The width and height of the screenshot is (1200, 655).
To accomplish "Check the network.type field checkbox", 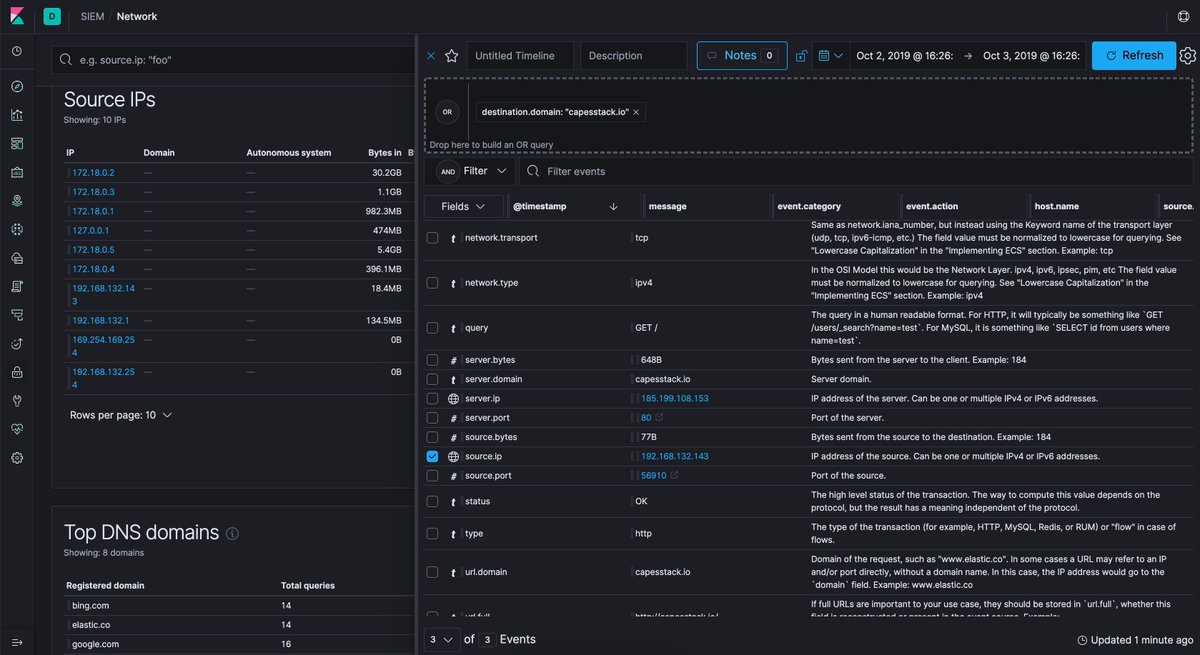I will coord(432,283).
